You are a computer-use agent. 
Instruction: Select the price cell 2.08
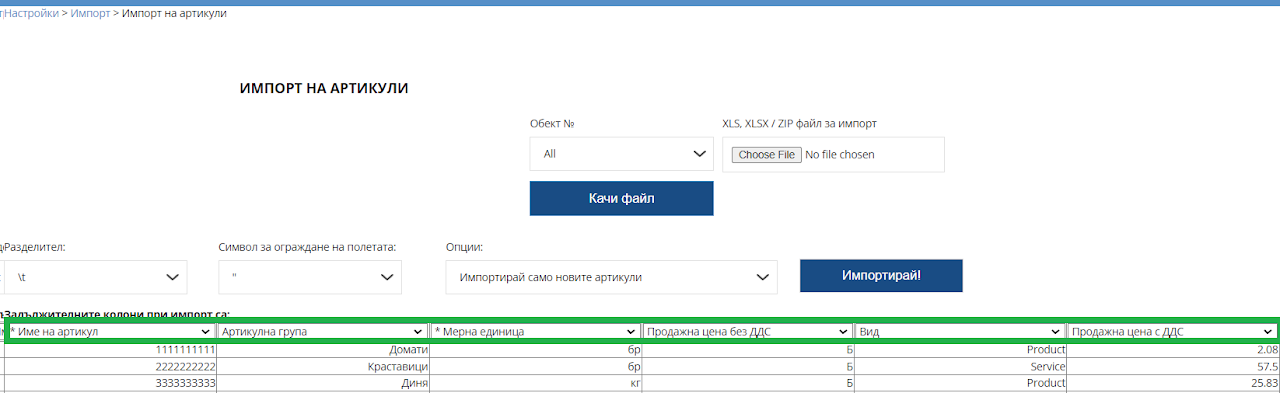tap(1173, 350)
